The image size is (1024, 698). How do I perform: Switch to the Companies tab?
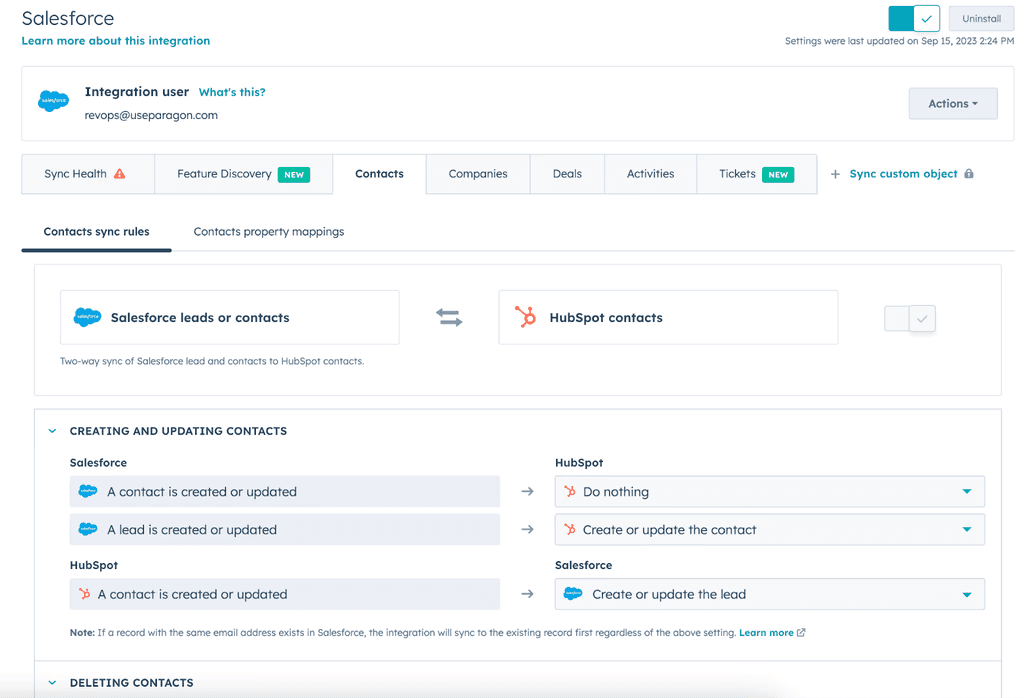(478, 174)
